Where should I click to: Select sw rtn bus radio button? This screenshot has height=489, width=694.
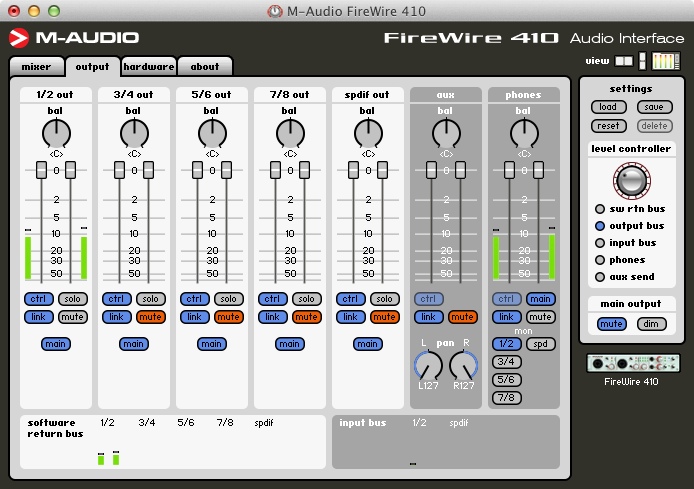click(600, 209)
